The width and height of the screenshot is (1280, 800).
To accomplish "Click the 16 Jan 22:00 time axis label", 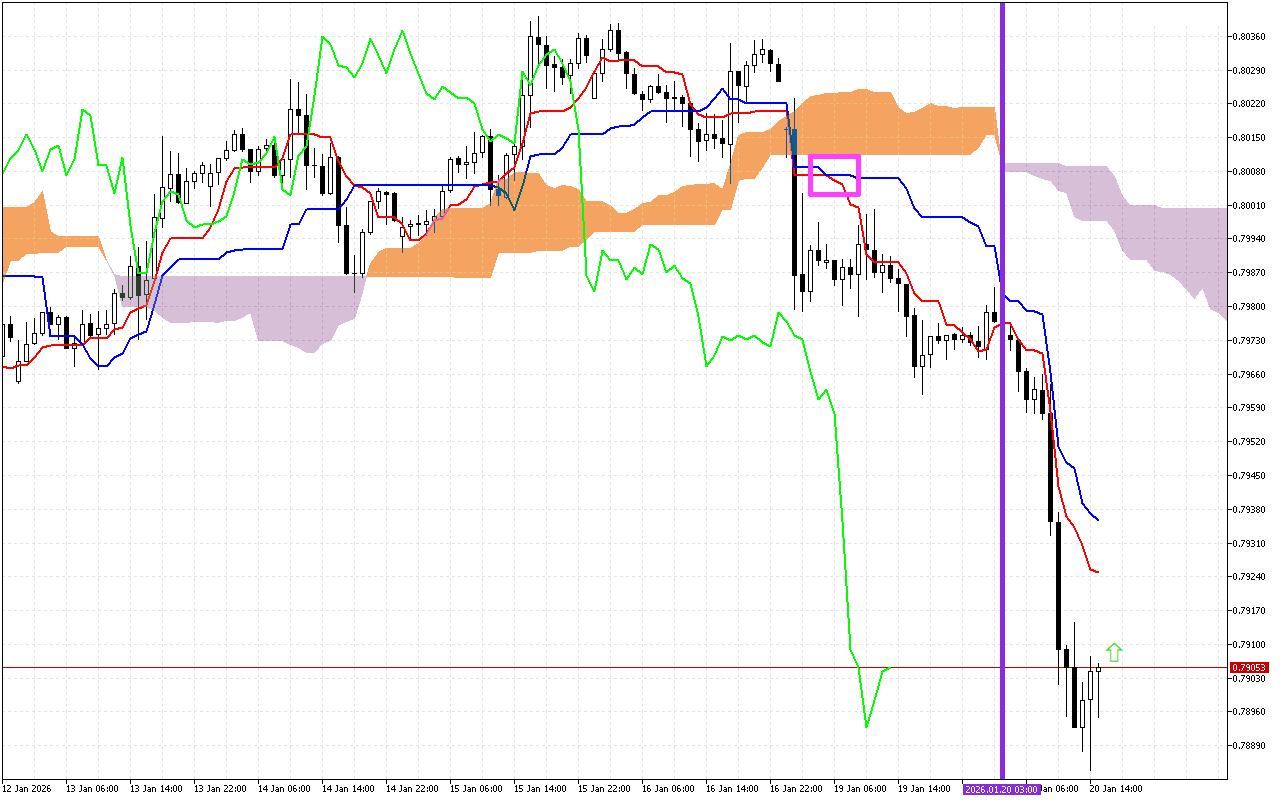I will (797, 789).
